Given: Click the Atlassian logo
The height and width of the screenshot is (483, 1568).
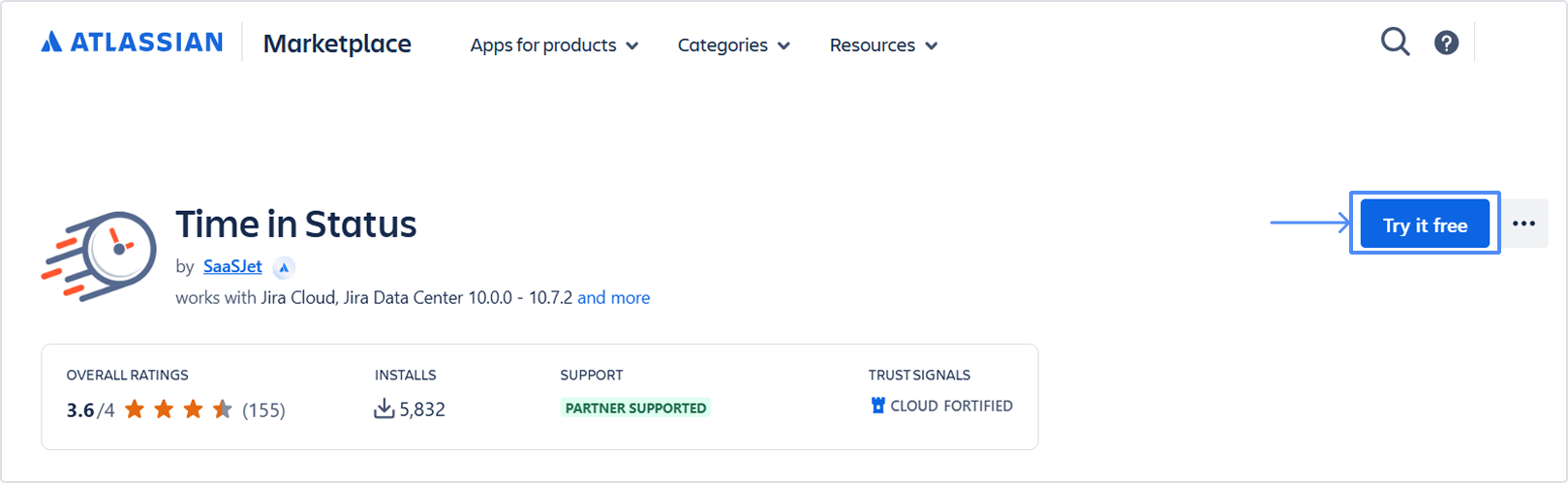Looking at the screenshot, I should click(132, 43).
